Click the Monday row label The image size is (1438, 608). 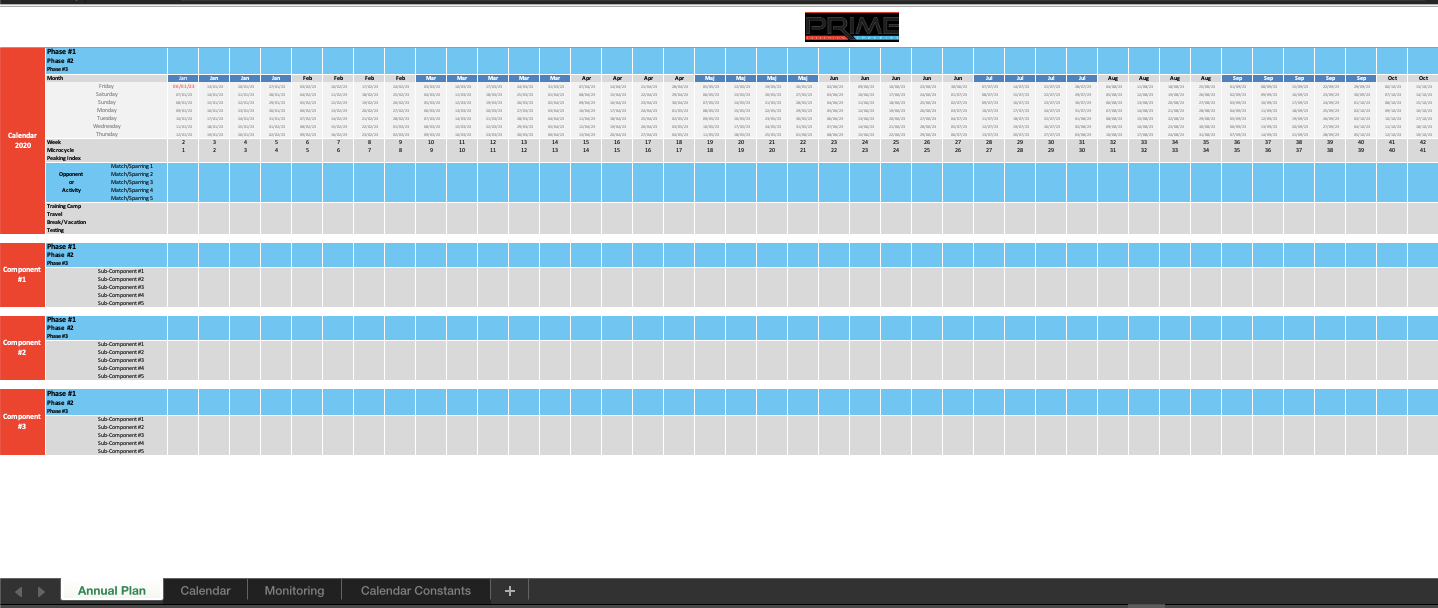pos(106,110)
